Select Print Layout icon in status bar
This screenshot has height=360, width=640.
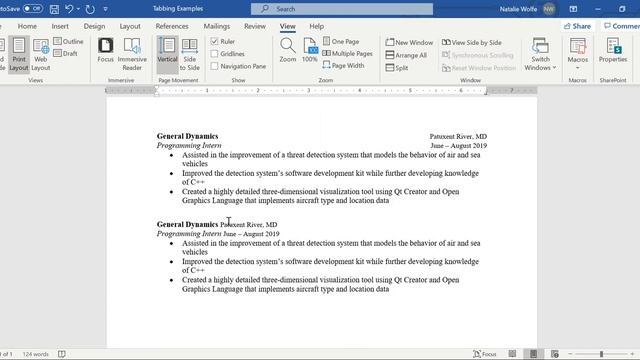coord(533,354)
